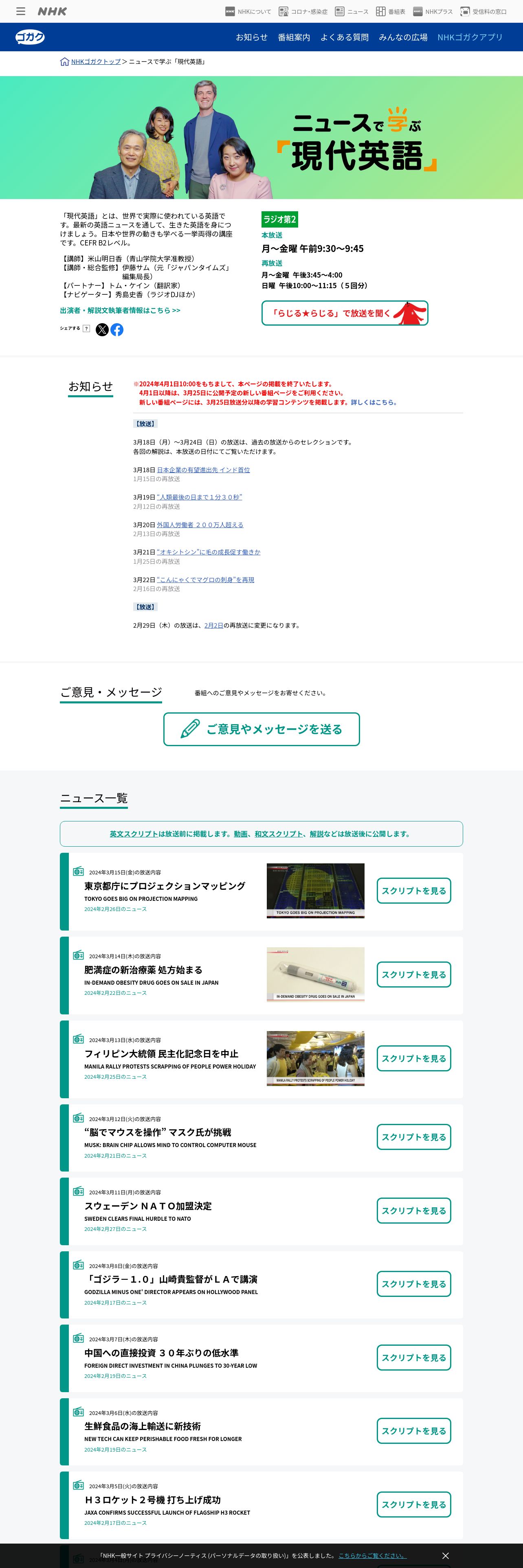Open こちらからご覧ください privacy notice link
523x1568 pixels.
(x=372, y=1555)
